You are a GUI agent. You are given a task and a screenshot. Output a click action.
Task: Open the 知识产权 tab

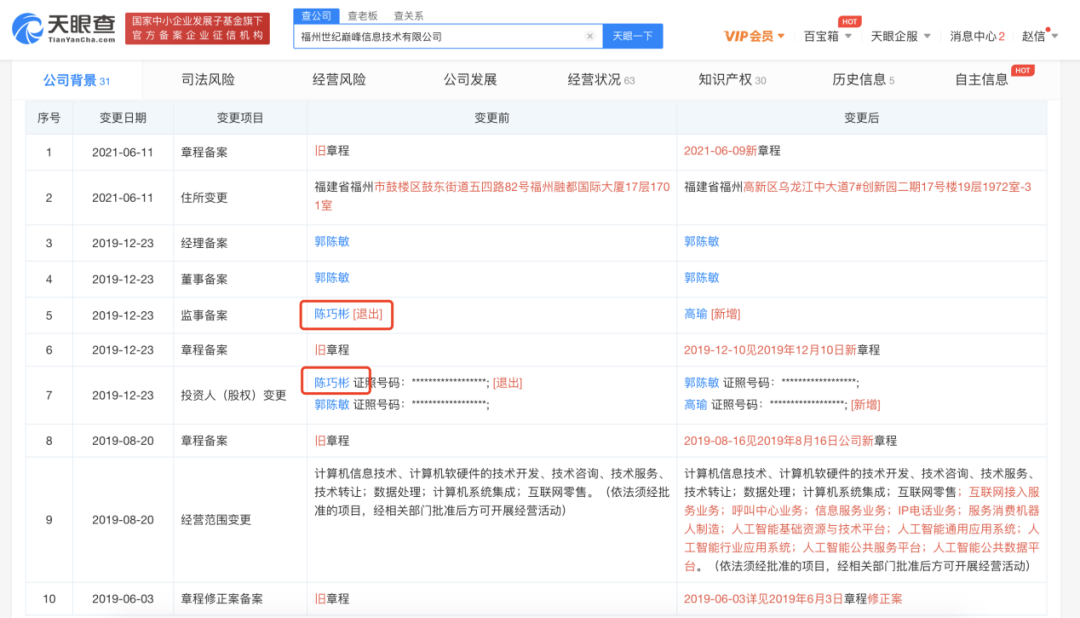731,80
